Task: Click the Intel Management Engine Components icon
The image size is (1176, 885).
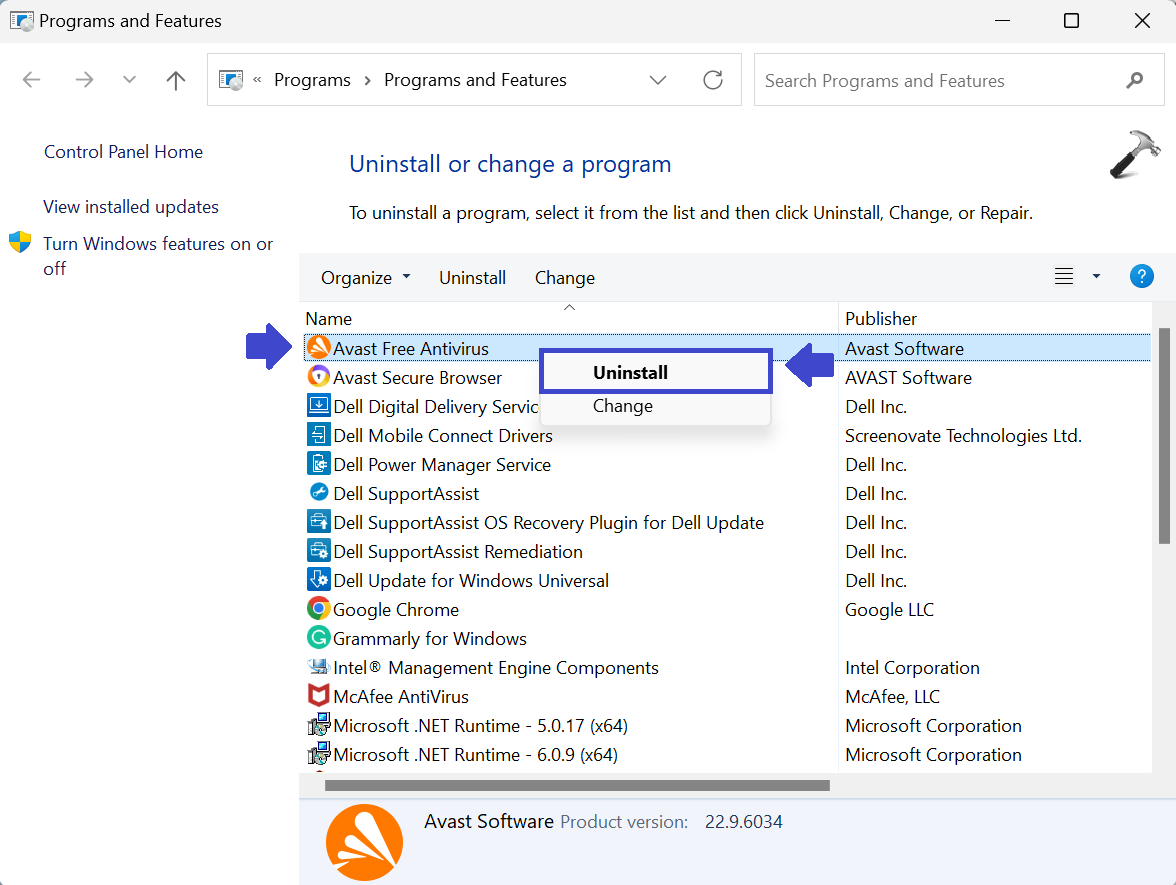Action: click(319, 667)
